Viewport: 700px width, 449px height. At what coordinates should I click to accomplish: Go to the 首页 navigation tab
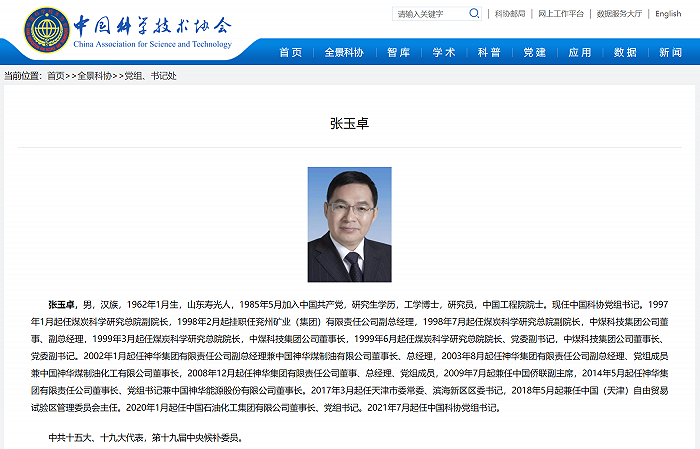tap(291, 52)
